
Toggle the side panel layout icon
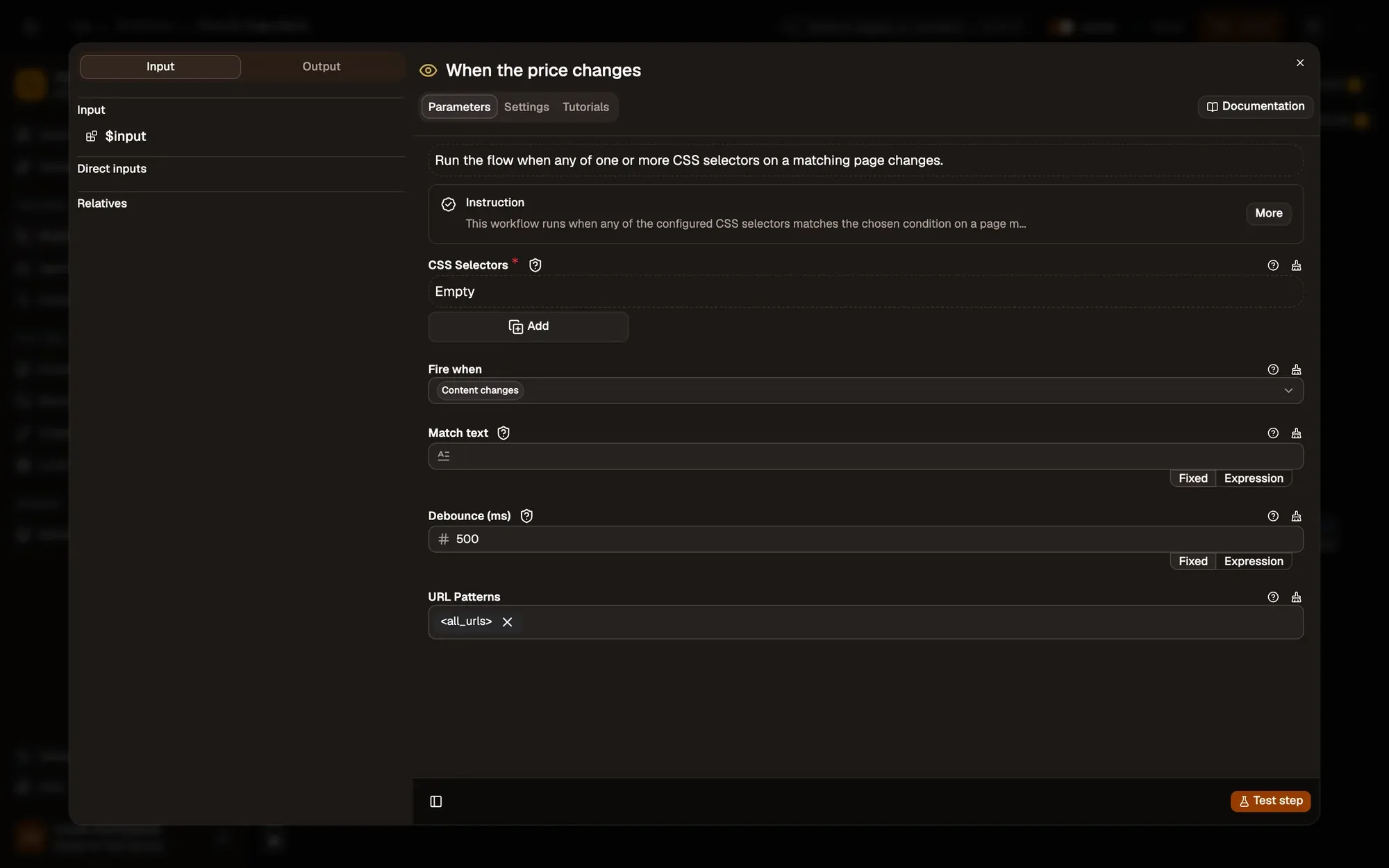[436, 801]
